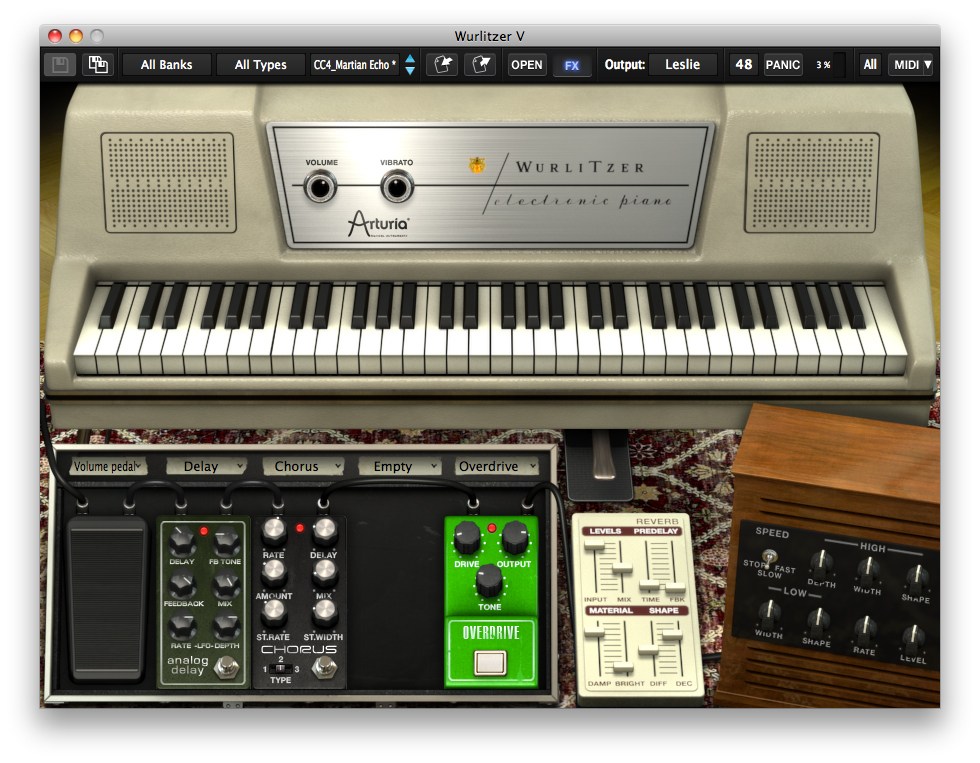Image resolution: width=980 pixels, height=763 pixels.
Task: Click the Chorus DELAY knob
Action: (324, 531)
